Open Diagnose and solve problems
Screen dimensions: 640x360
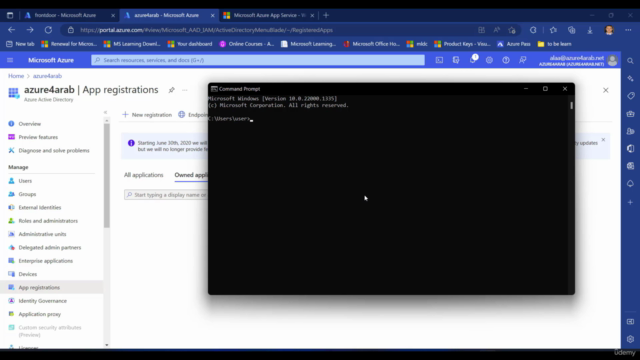click(x=53, y=151)
